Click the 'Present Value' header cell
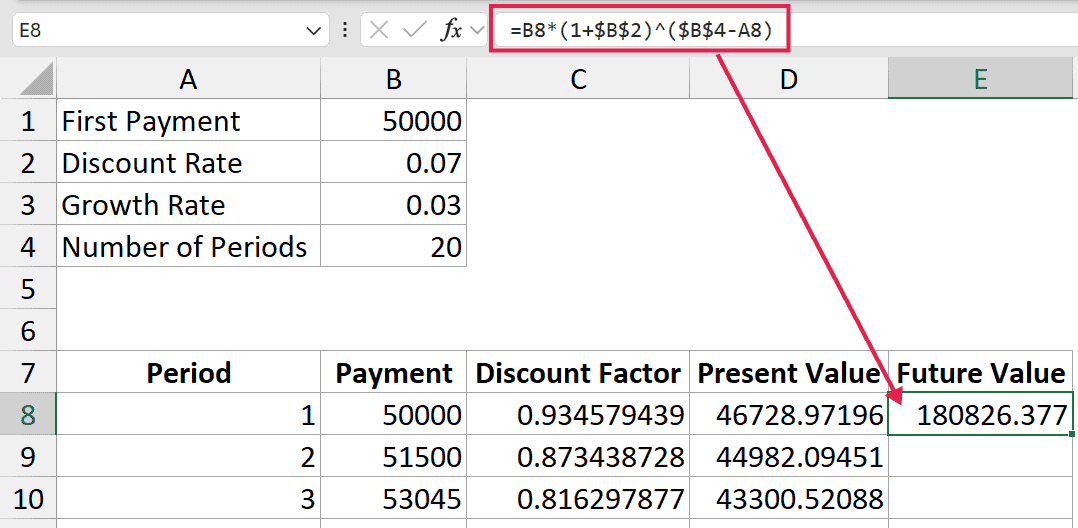The width and height of the screenshot is (1078, 528). [x=789, y=373]
